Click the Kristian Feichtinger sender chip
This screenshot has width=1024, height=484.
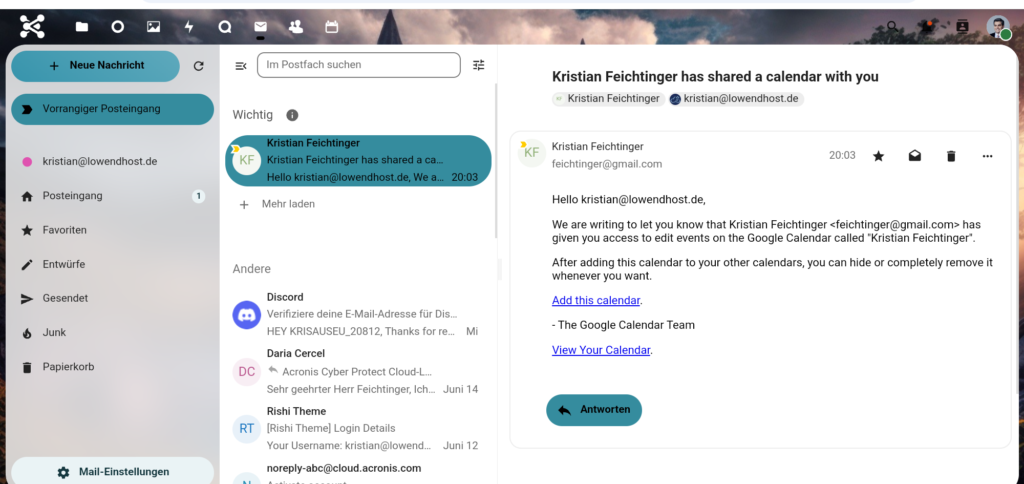click(608, 99)
